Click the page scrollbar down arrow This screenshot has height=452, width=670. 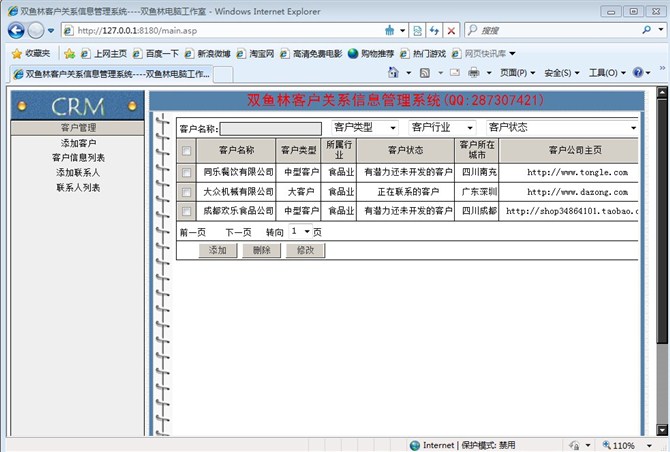pyautogui.click(x=662, y=430)
